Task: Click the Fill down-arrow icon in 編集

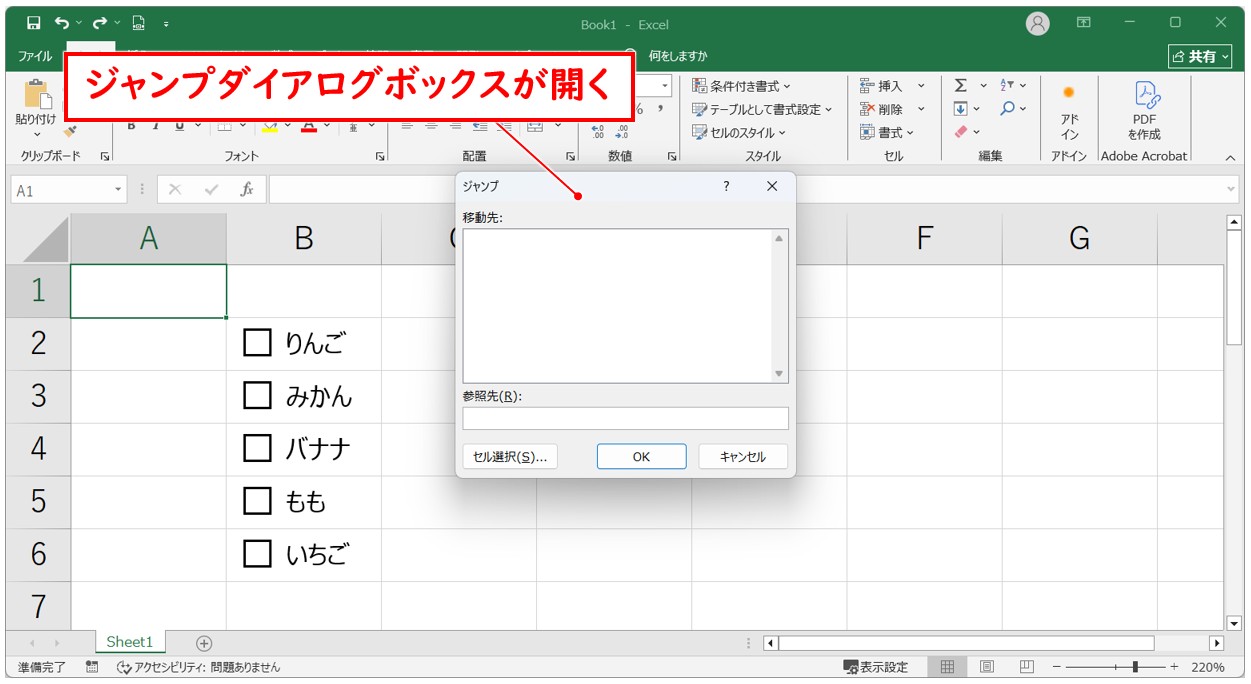Action: tap(961, 109)
